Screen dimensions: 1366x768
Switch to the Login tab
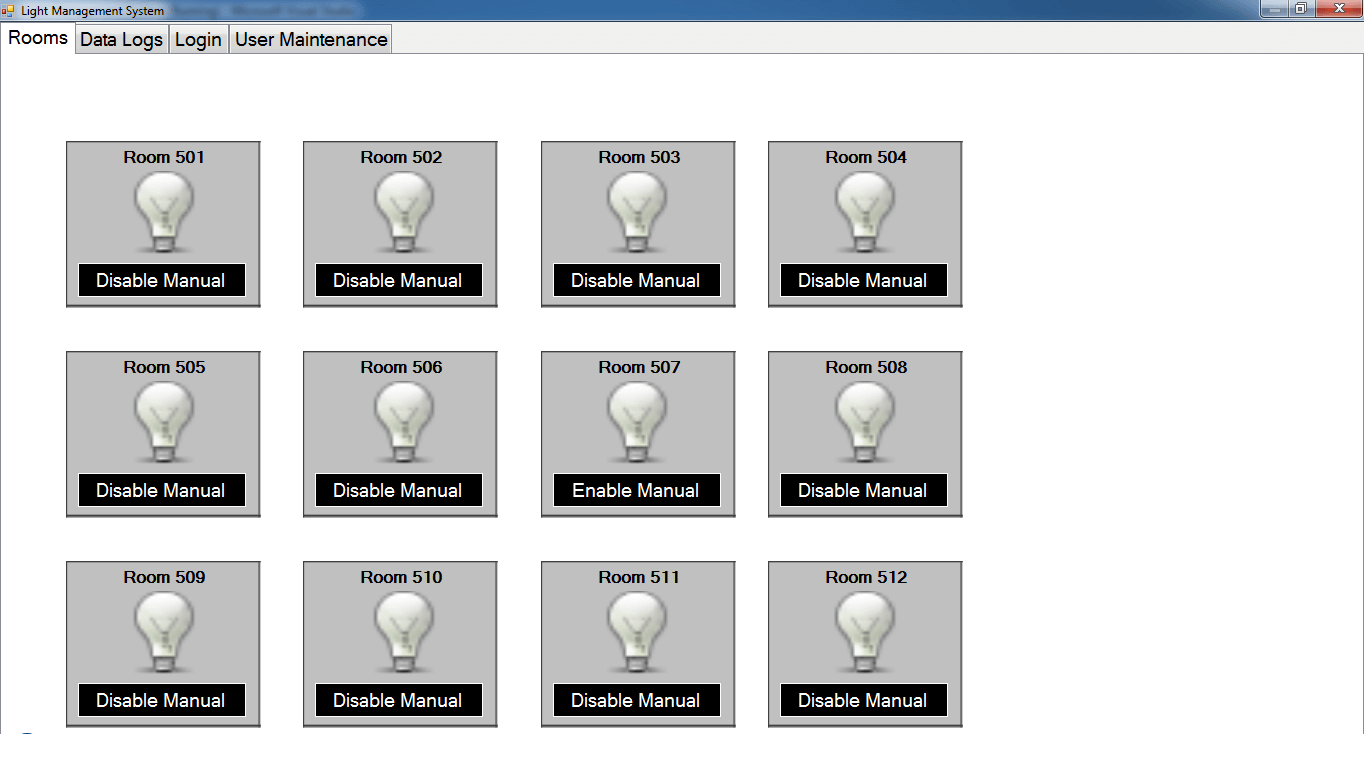point(198,40)
